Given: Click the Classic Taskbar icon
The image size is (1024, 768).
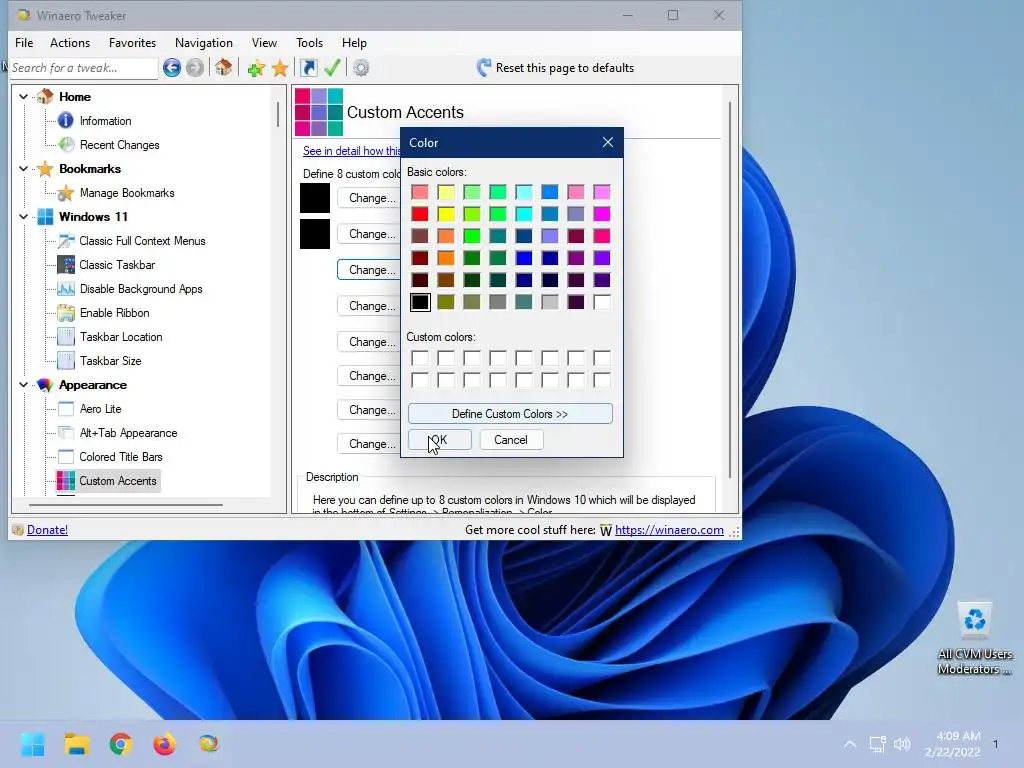Looking at the screenshot, I should (66, 264).
